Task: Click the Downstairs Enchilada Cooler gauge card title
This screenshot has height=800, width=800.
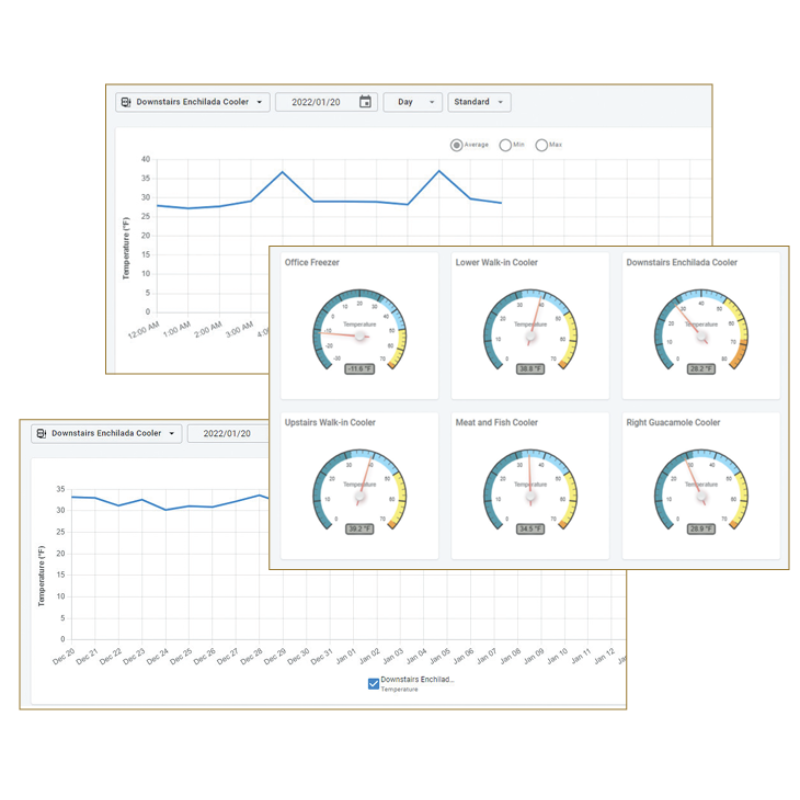Action: tap(682, 263)
